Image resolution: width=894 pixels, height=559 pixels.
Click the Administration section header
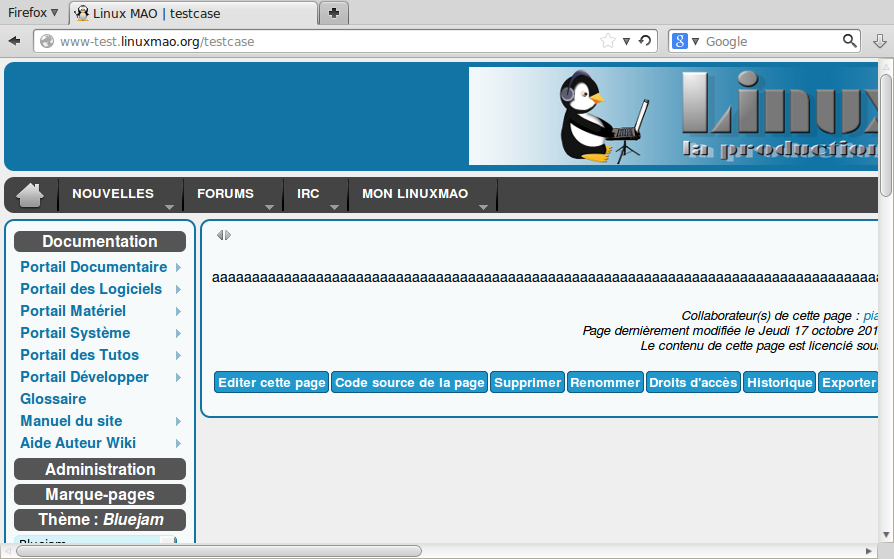click(100, 469)
